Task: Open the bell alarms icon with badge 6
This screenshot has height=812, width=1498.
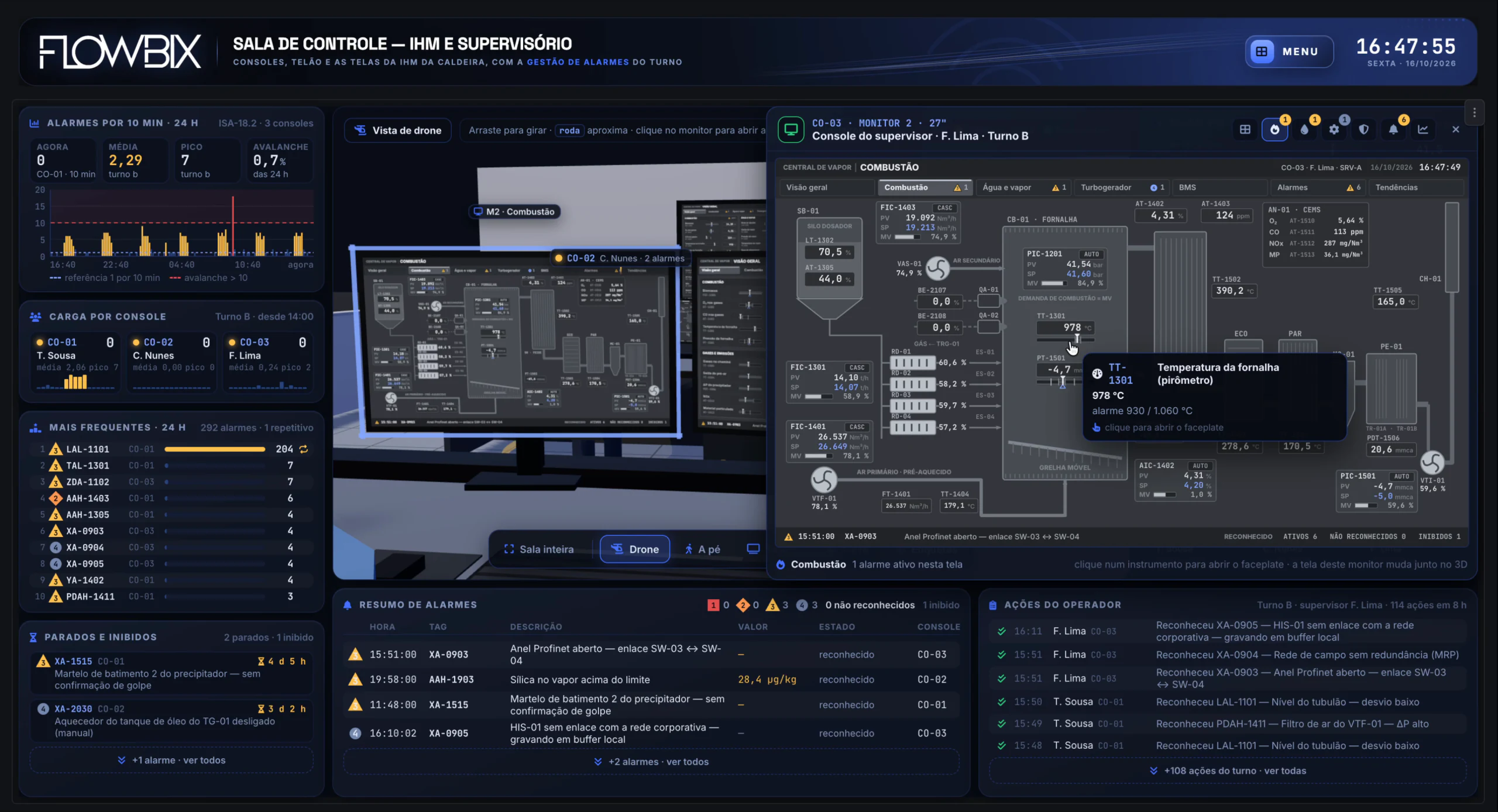Action: click(x=1393, y=129)
